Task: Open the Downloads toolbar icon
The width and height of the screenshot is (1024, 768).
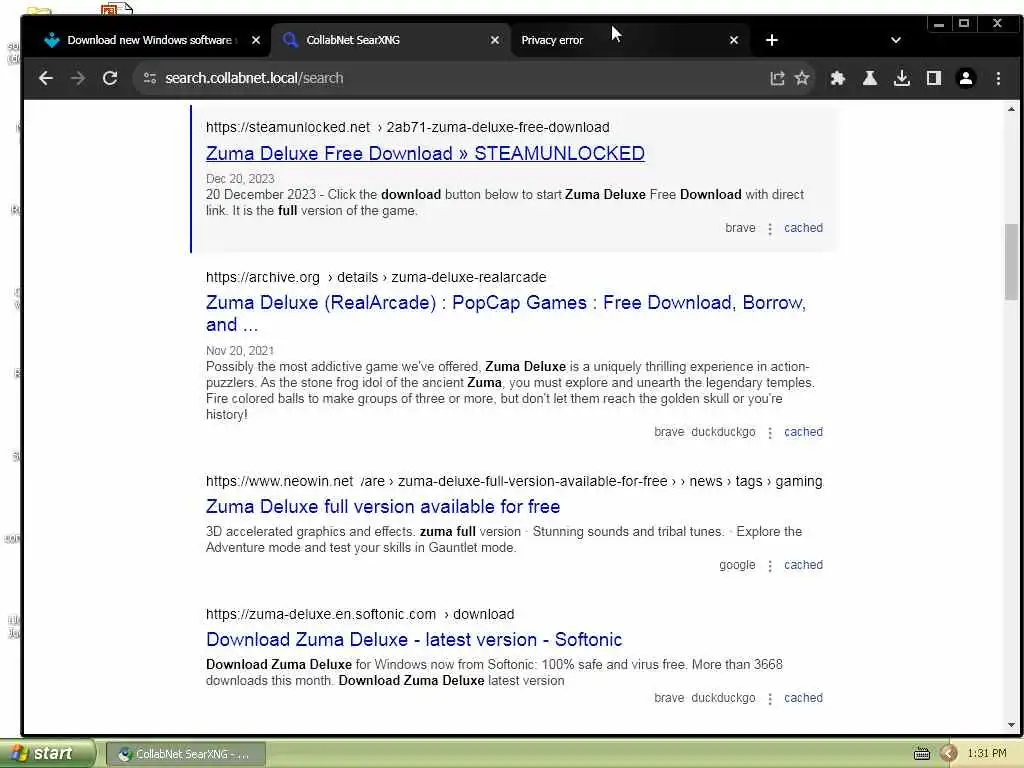Action: coord(901,78)
